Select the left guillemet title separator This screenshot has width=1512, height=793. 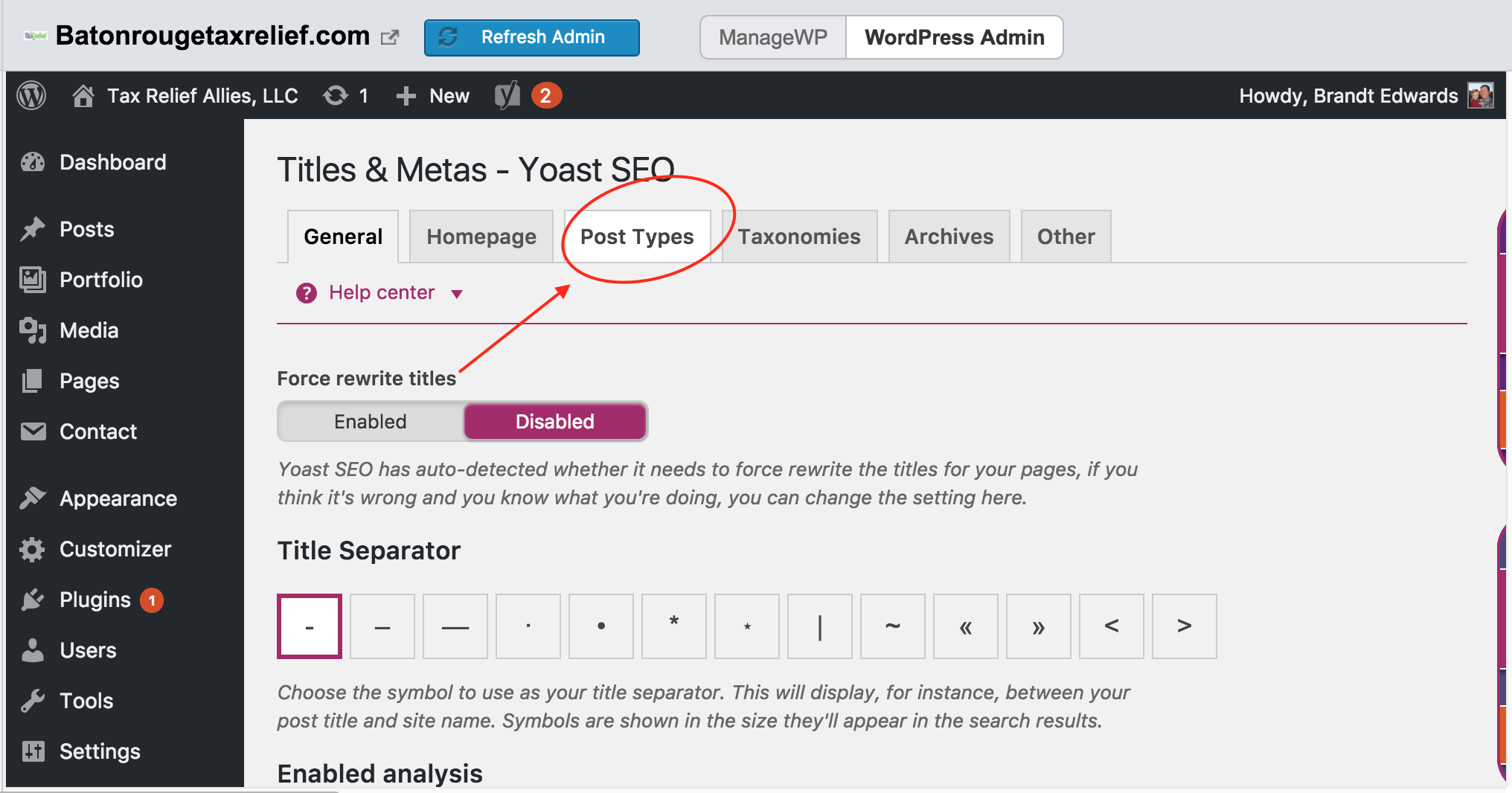[966, 626]
